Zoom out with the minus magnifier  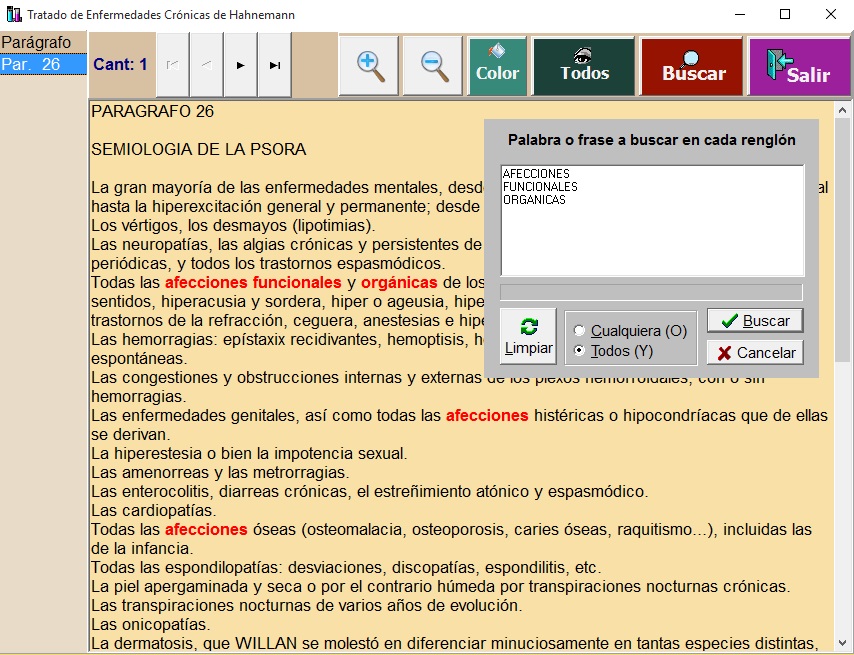coord(433,66)
